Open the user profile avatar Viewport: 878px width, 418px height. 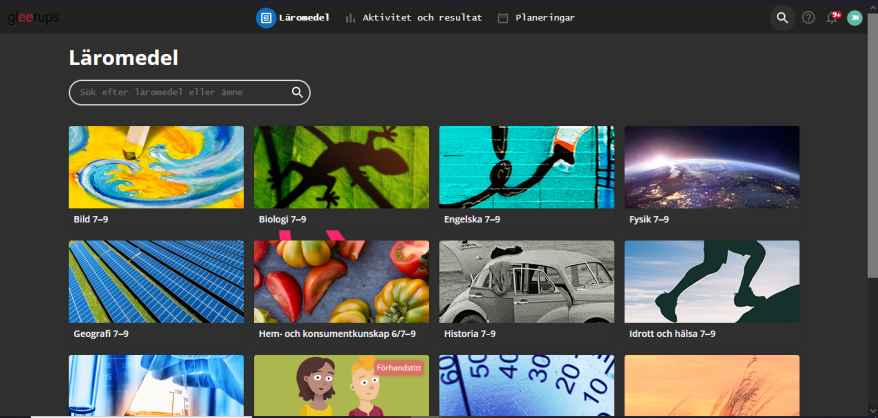(854, 17)
